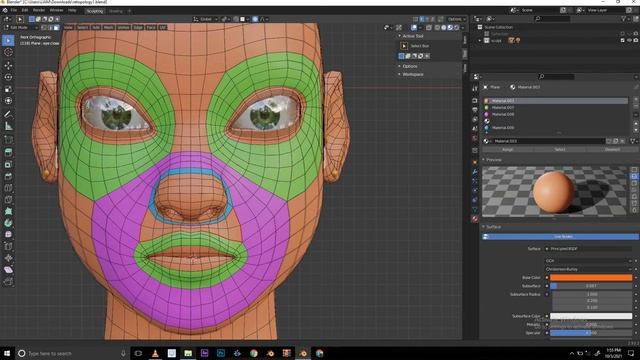Viewport: 640px width, 360px height.
Task: Open the Subsurface method dropdown Christensen-Burley
Action: [x=588, y=269]
